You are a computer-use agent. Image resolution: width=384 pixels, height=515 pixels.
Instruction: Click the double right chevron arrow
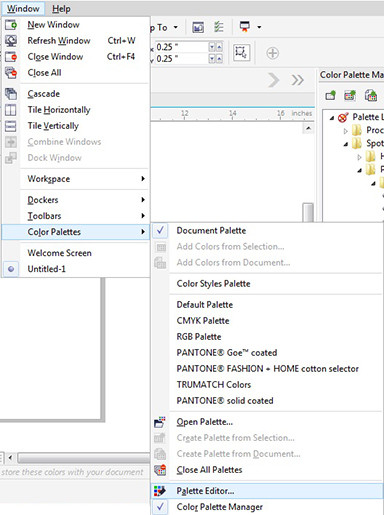coord(297,80)
